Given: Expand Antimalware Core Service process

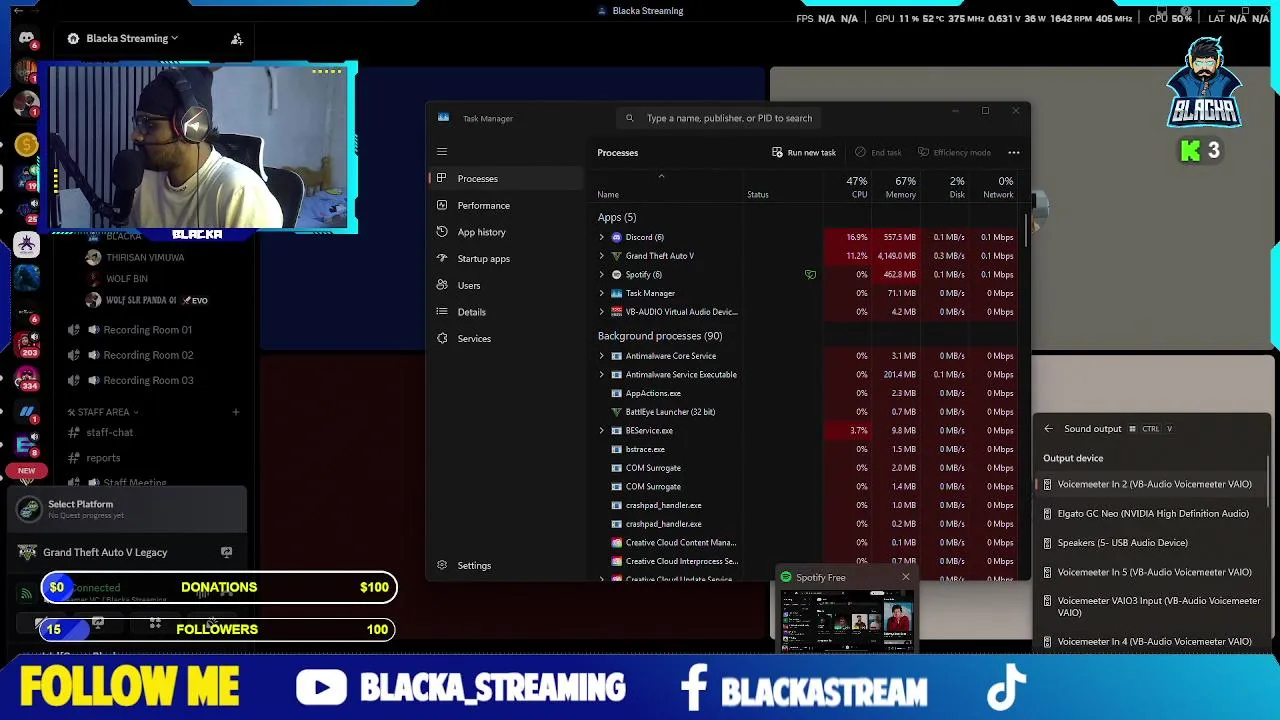Looking at the screenshot, I should (602, 356).
